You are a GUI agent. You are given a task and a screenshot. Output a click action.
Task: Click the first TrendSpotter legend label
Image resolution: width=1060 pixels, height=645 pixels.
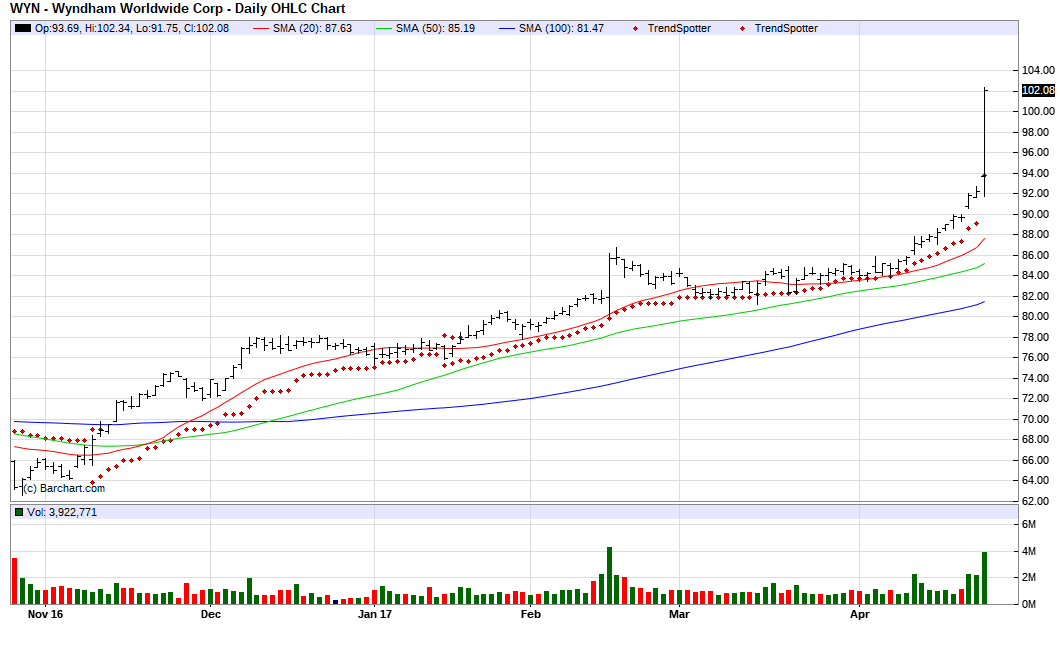pyautogui.click(x=679, y=28)
